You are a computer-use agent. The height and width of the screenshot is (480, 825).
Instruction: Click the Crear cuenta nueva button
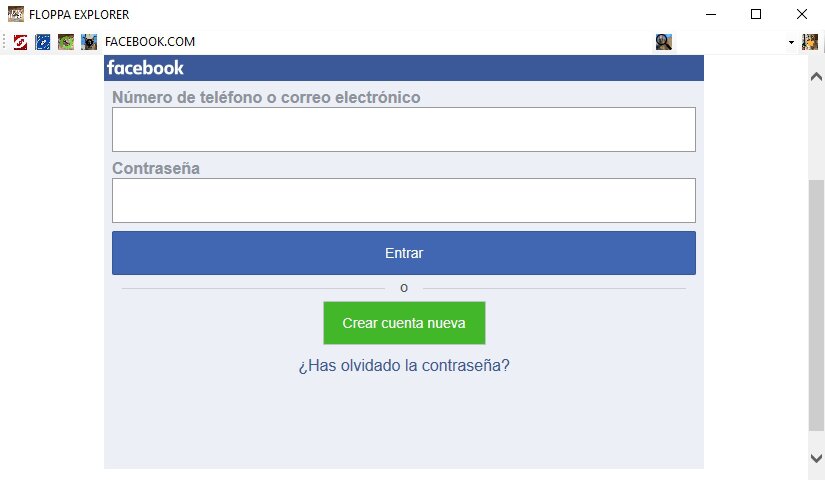(404, 323)
